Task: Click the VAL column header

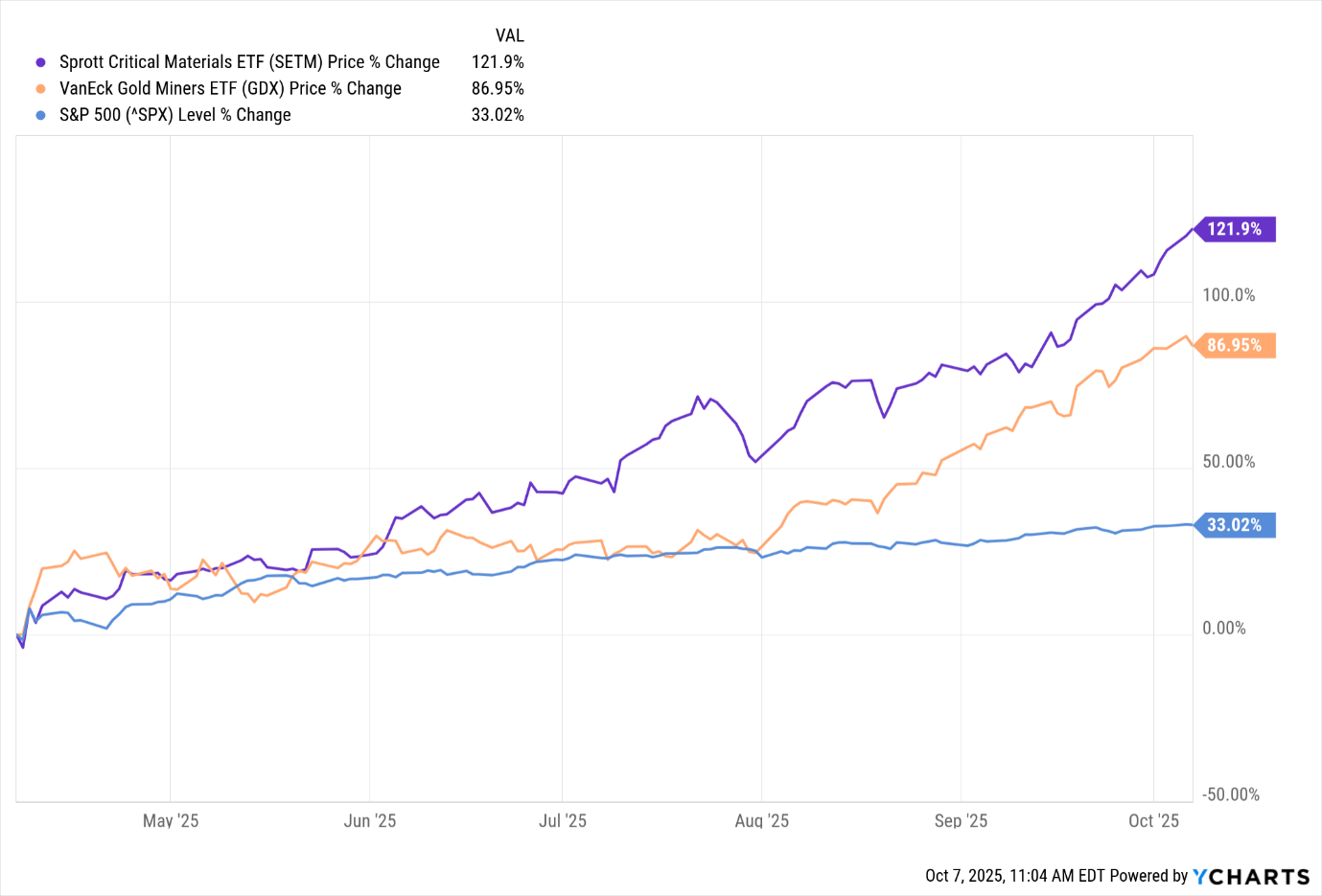Action: 509,35
